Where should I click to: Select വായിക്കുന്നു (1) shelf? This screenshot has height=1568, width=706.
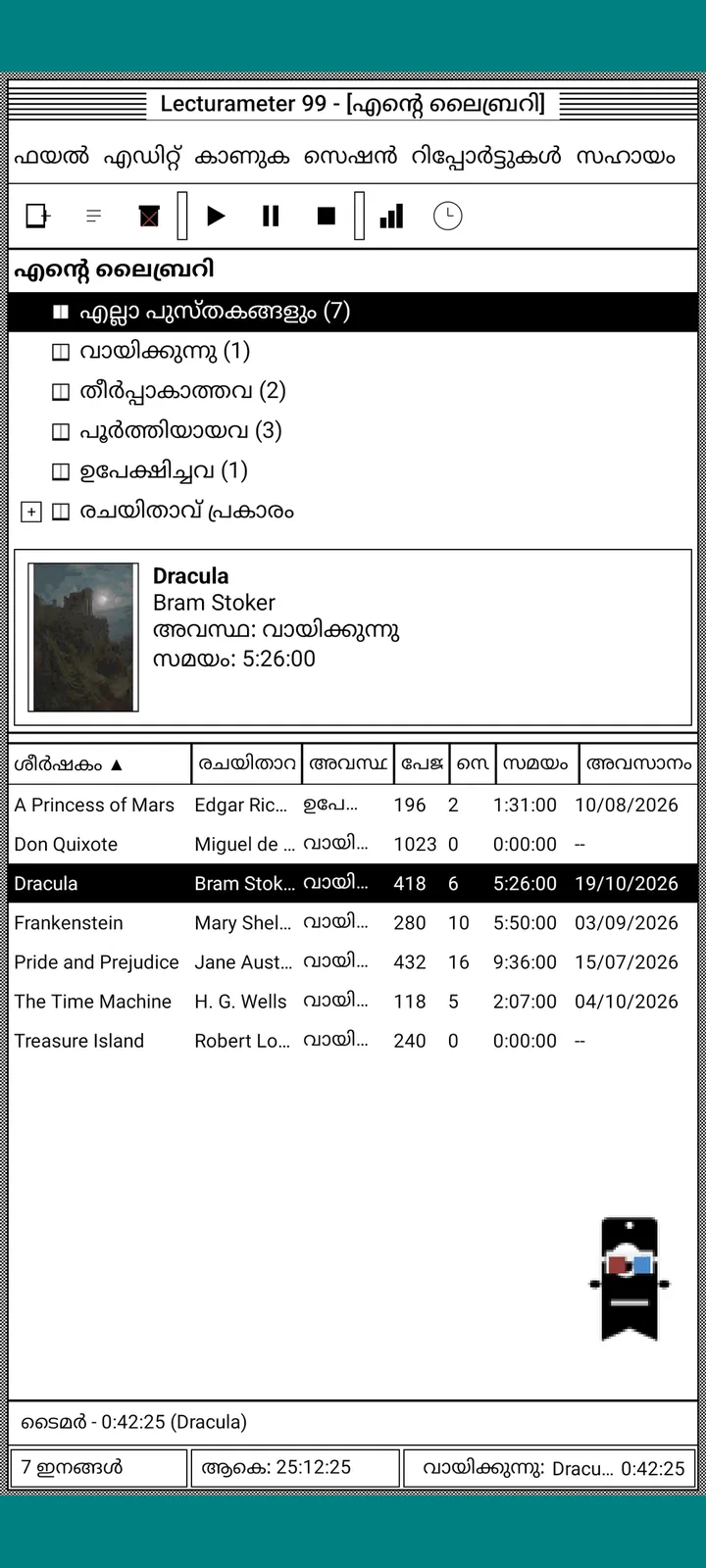pos(165,351)
